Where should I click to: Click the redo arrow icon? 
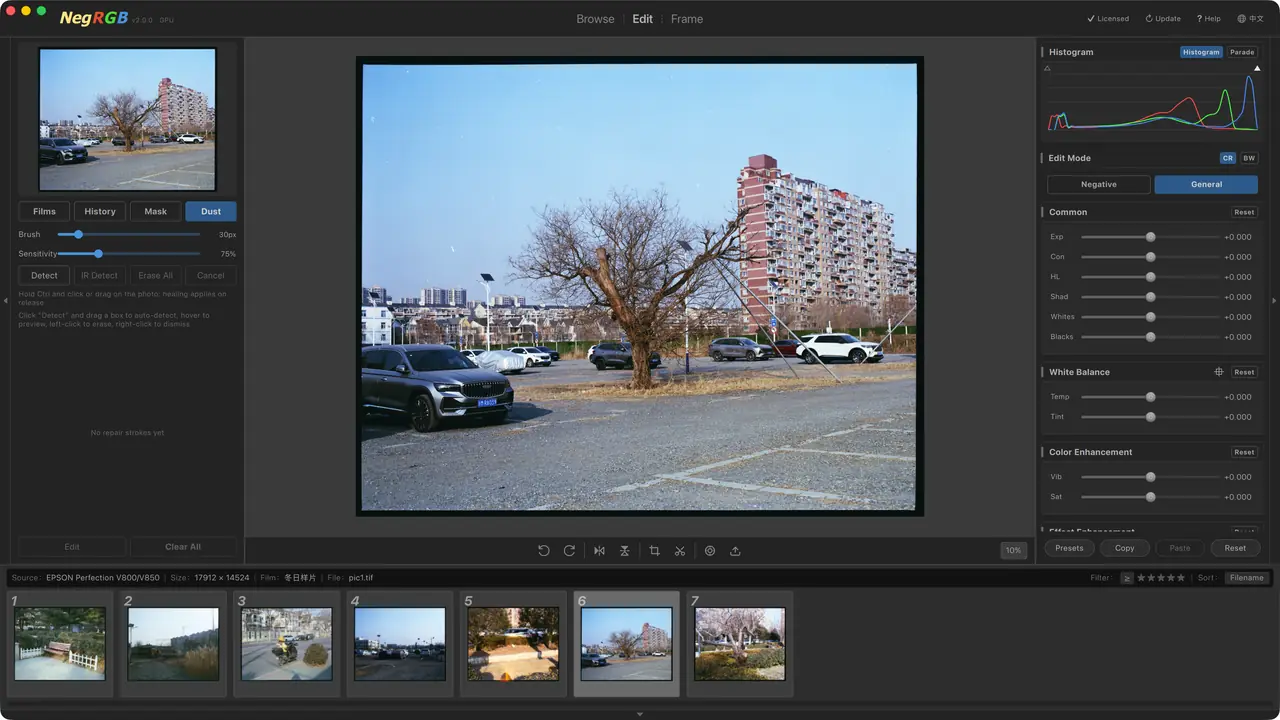click(x=569, y=551)
